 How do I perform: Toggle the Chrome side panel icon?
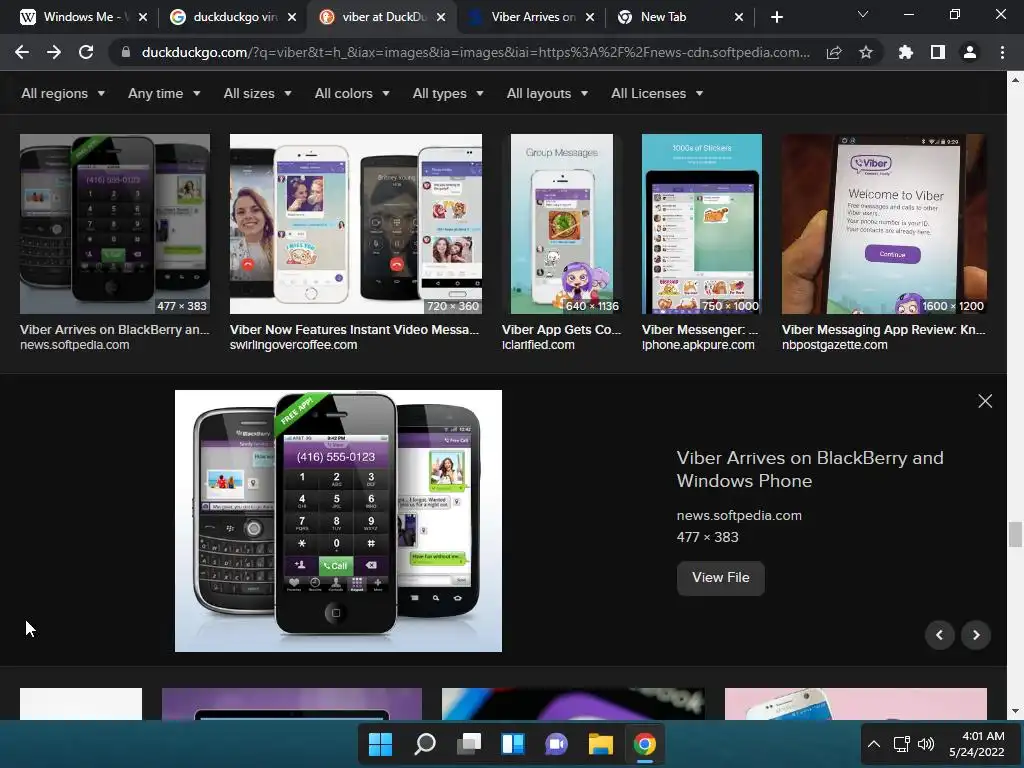point(937,52)
